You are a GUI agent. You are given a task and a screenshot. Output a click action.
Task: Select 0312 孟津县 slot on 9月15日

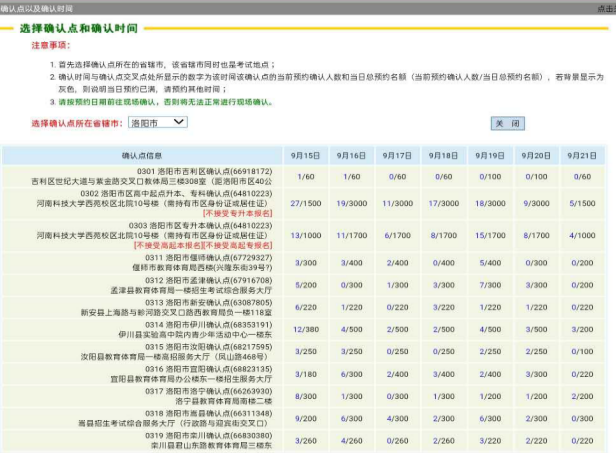click(305, 285)
